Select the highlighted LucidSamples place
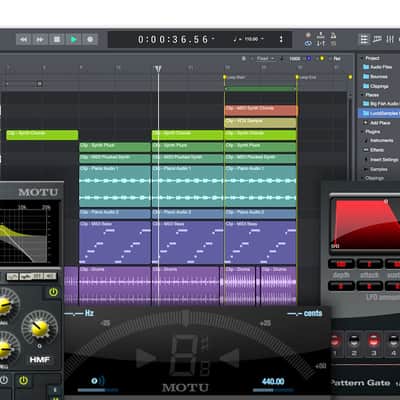Screen dimensions: 400x400 click(379, 113)
